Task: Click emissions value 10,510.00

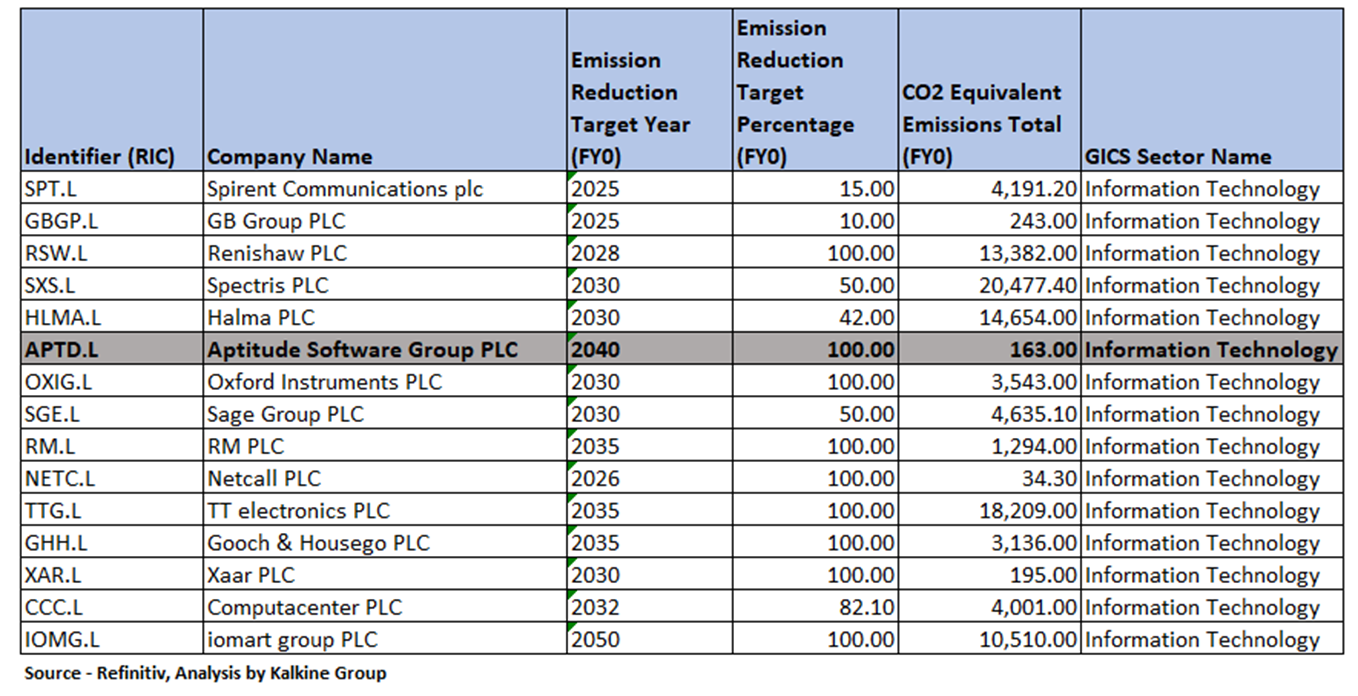Action: tap(989, 639)
